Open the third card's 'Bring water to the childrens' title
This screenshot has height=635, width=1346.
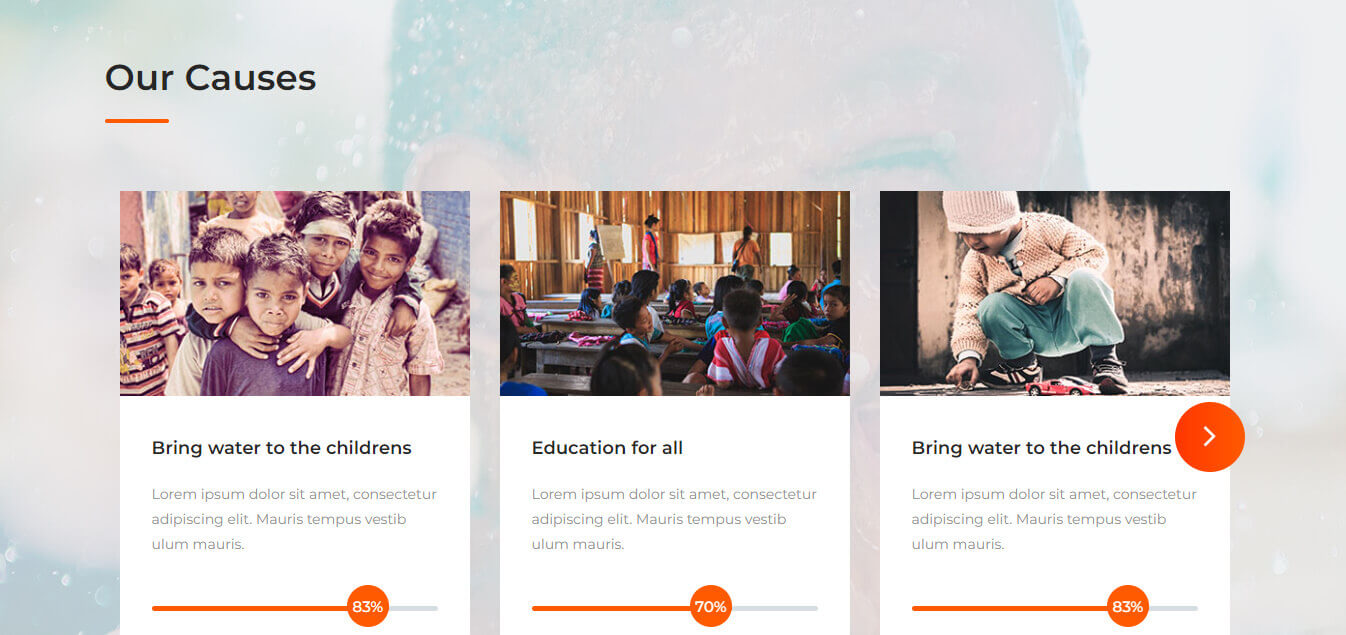[1041, 448]
